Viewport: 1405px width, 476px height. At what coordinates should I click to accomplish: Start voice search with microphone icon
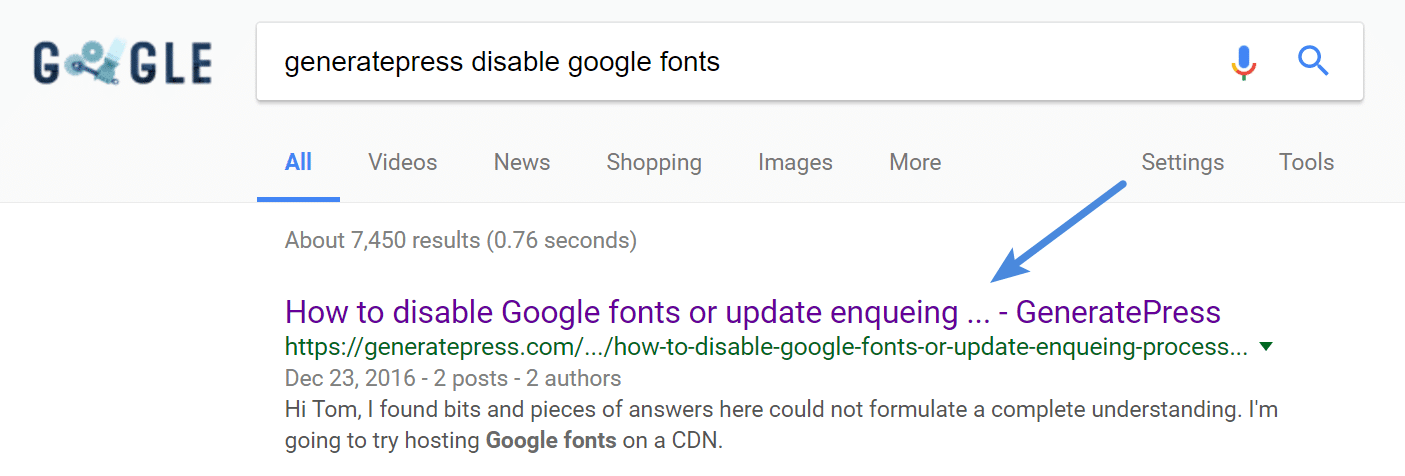pyautogui.click(x=1243, y=62)
